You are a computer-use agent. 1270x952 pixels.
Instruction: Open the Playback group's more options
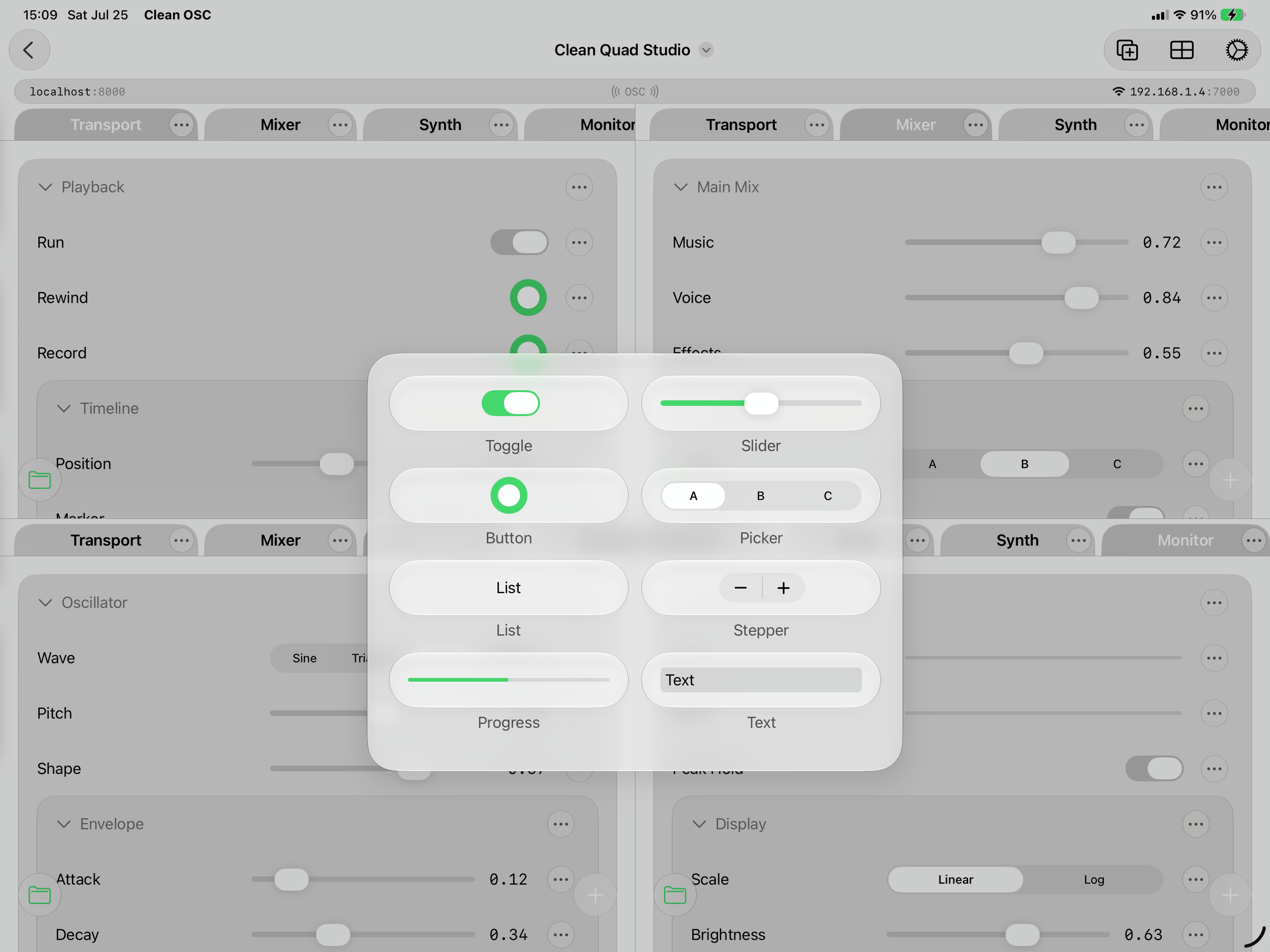579,187
